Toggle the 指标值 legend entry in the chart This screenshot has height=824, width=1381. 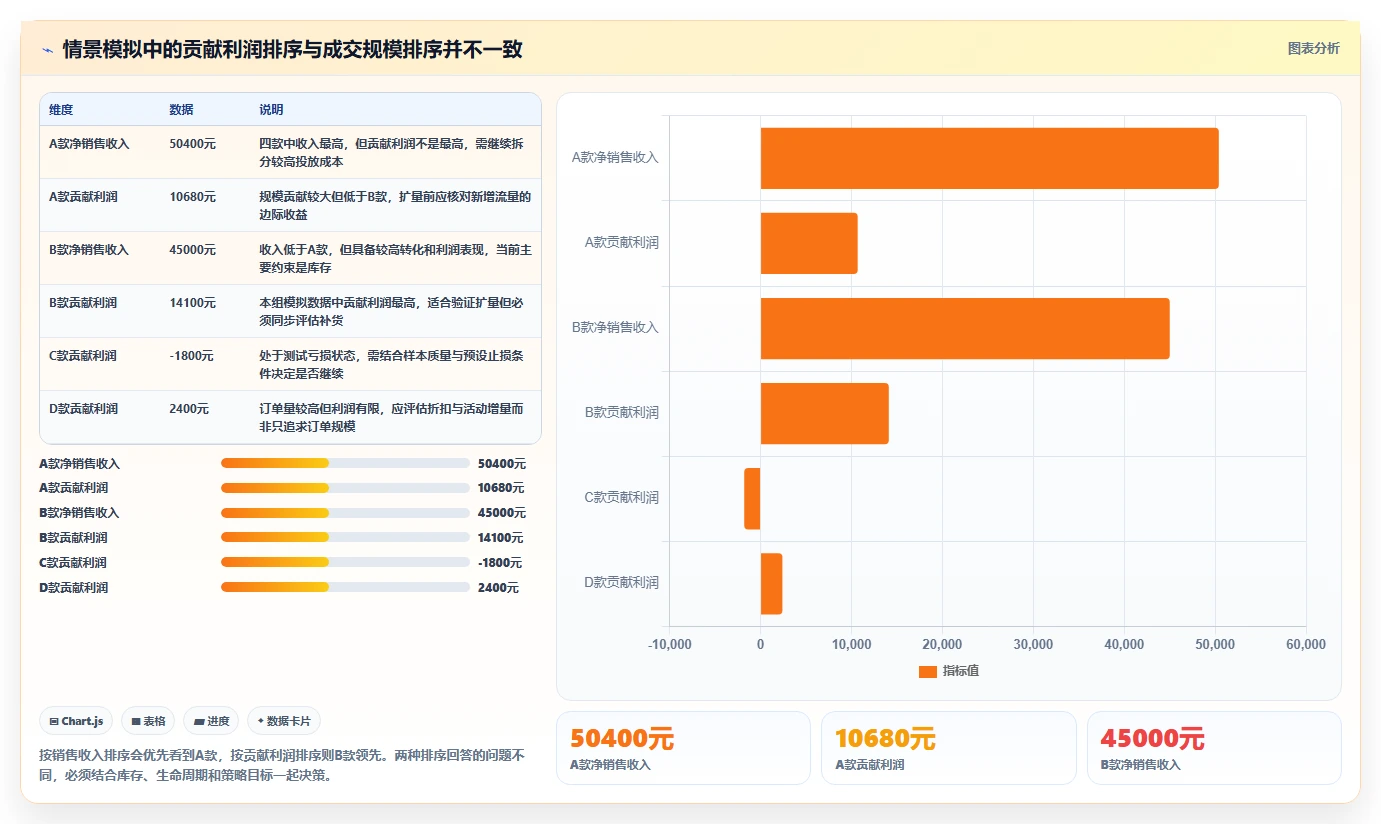(x=949, y=671)
